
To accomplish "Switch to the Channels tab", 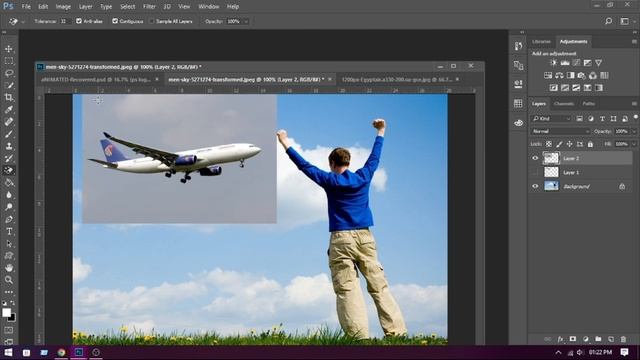I will tap(564, 104).
